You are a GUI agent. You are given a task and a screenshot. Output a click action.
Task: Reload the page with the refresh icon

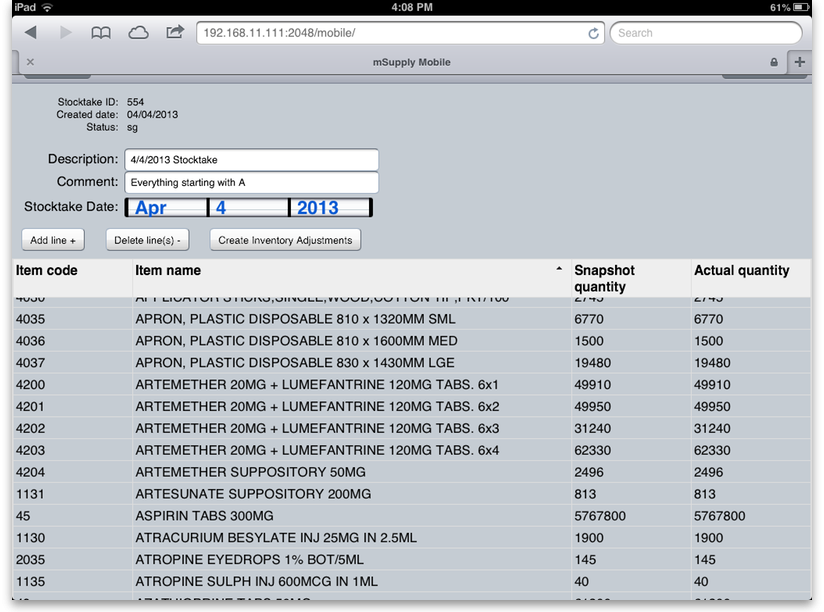[593, 33]
